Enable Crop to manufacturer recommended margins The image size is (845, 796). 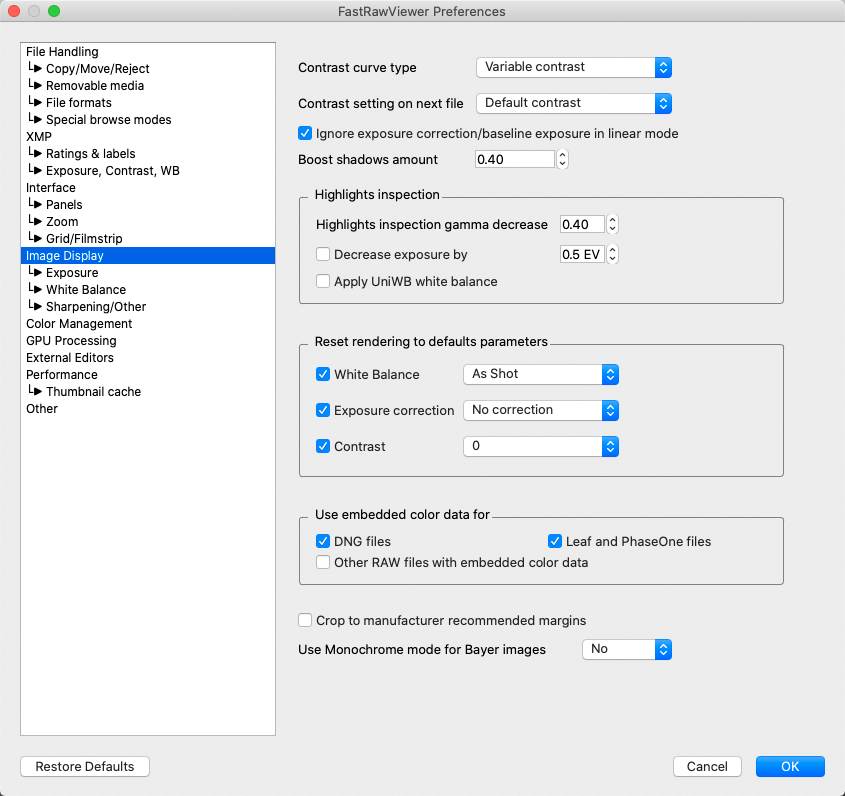pyautogui.click(x=306, y=621)
